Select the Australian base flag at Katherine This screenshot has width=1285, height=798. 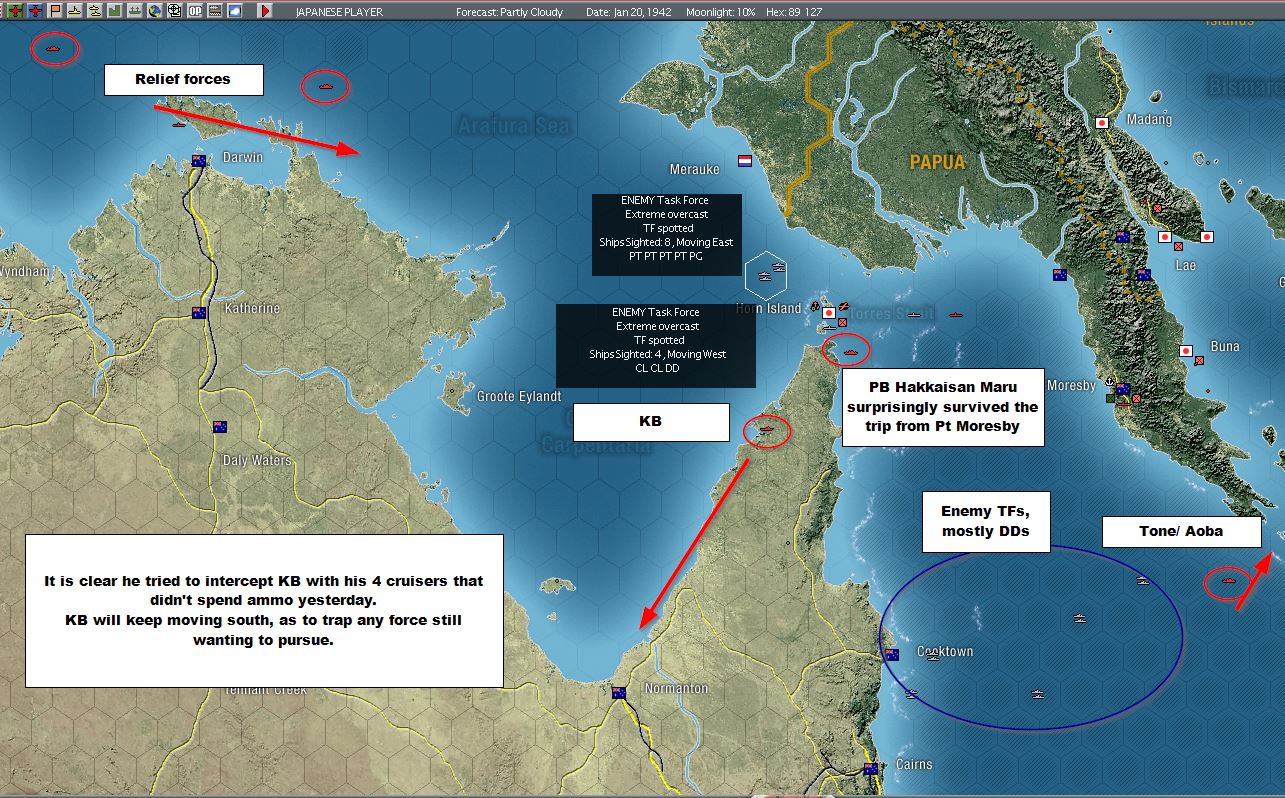click(199, 313)
